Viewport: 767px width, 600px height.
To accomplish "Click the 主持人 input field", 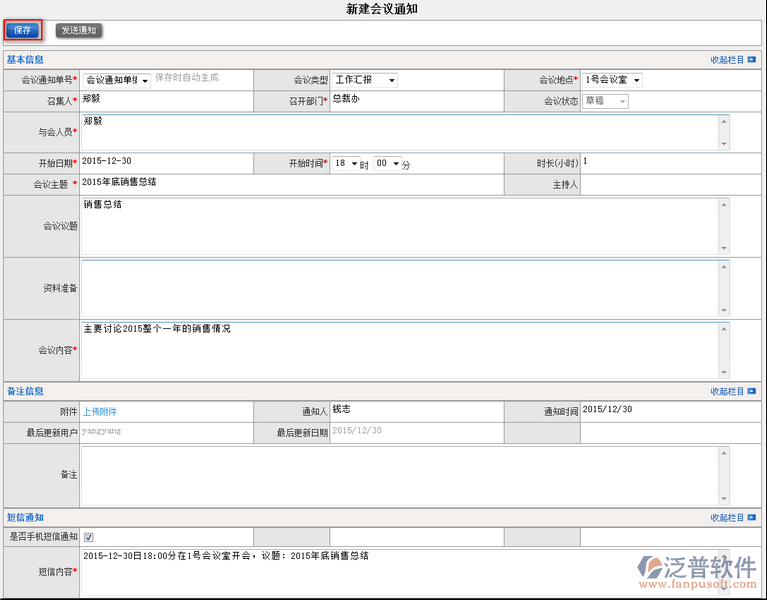I will pyautogui.click(x=670, y=185).
